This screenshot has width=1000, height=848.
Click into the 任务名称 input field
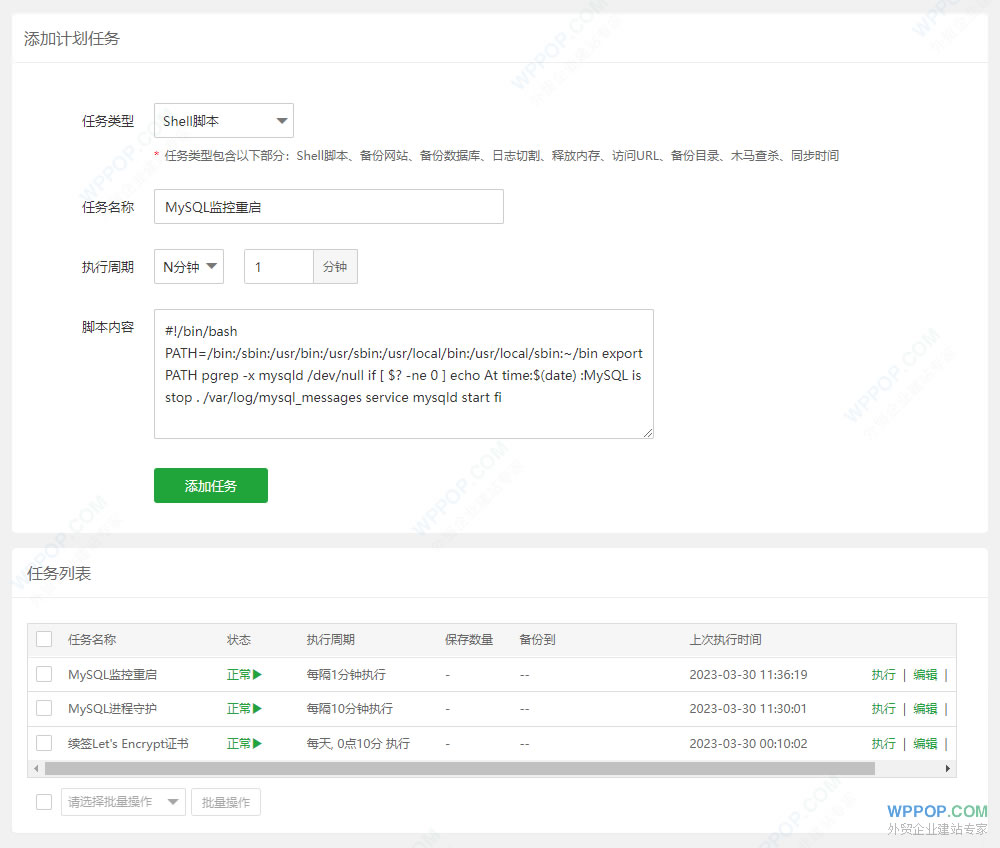328,206
